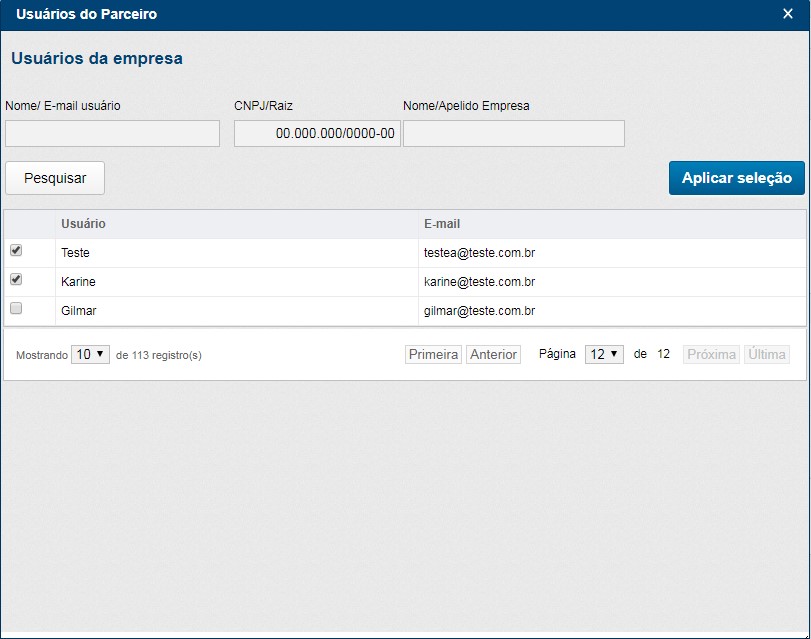Click the disabled Última page button

coord(767,355)
